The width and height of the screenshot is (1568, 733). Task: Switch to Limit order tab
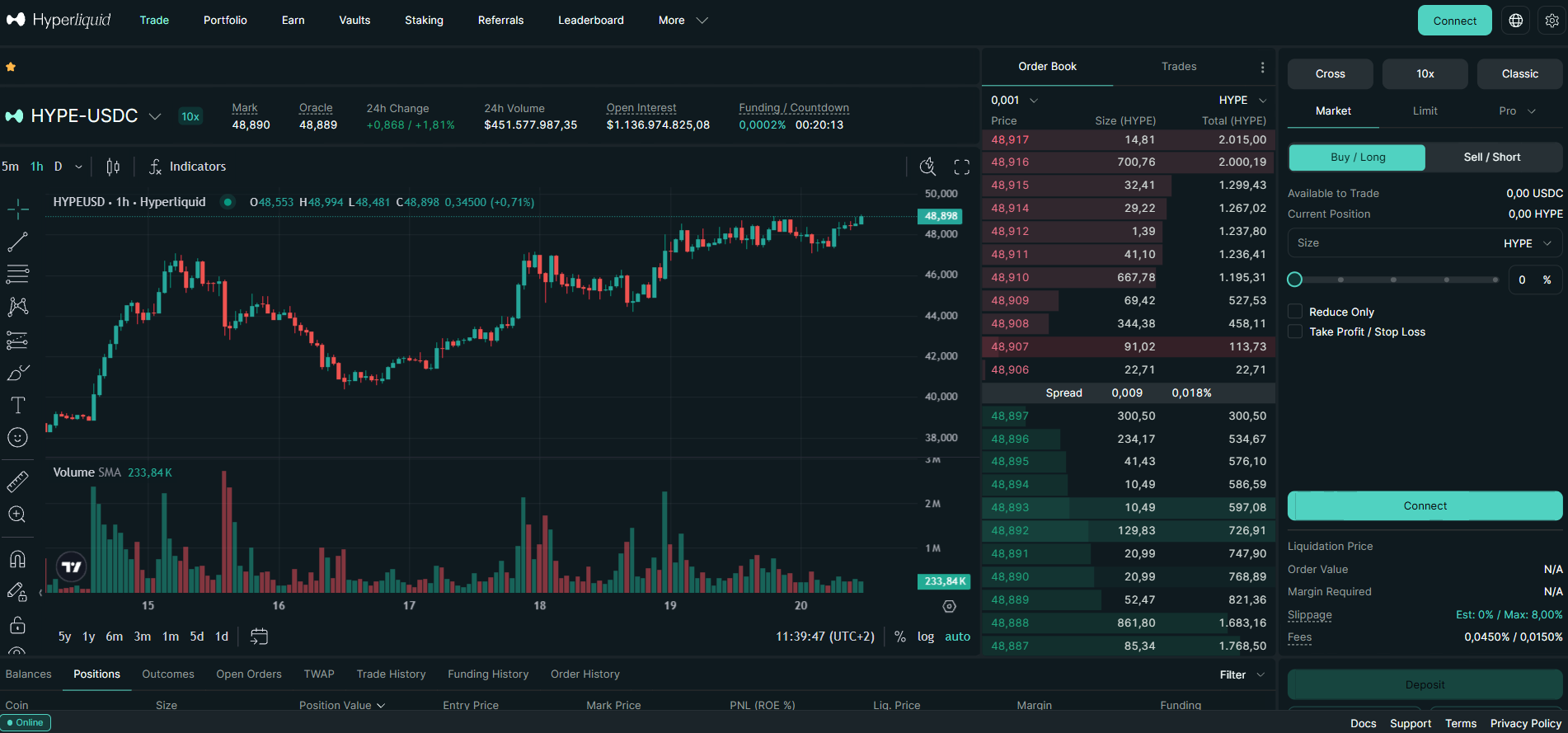[x=1425, y=110]
